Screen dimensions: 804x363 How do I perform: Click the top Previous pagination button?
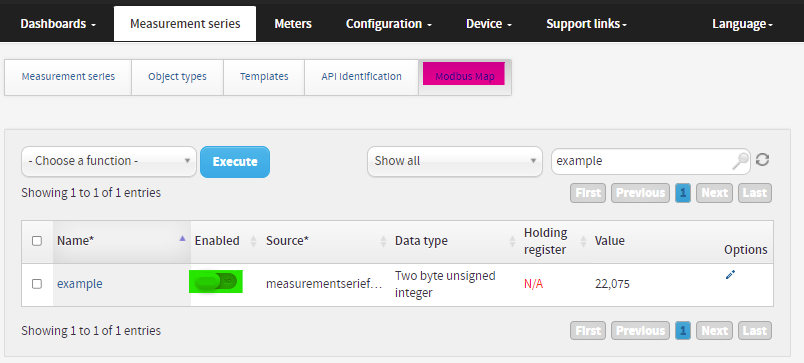pos(640,193)
